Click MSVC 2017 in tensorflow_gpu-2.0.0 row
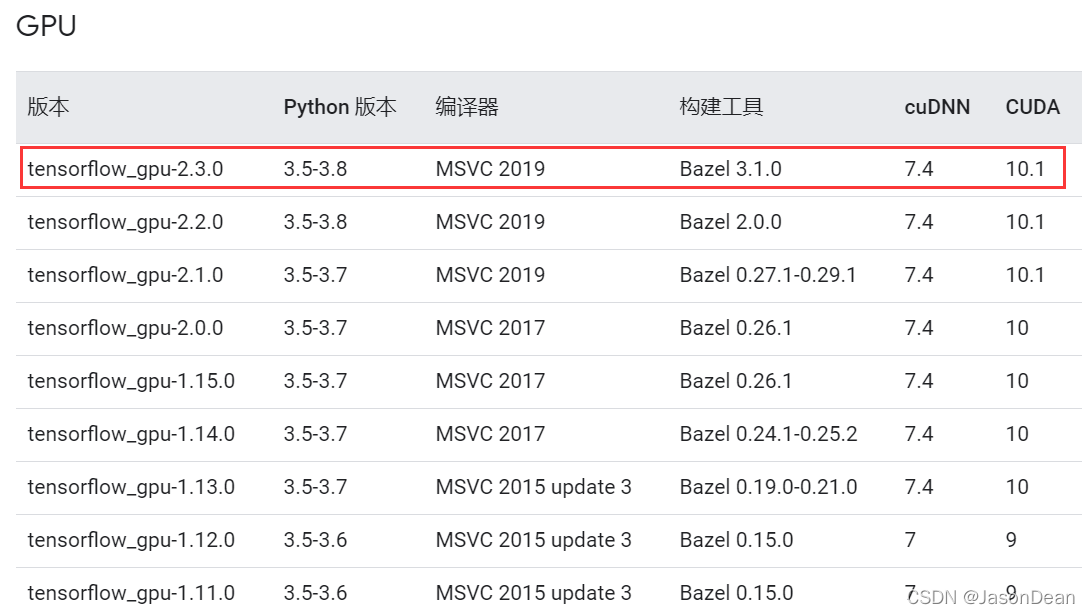1090x614 pixels. pyautogui.click(x=491, y=328)
